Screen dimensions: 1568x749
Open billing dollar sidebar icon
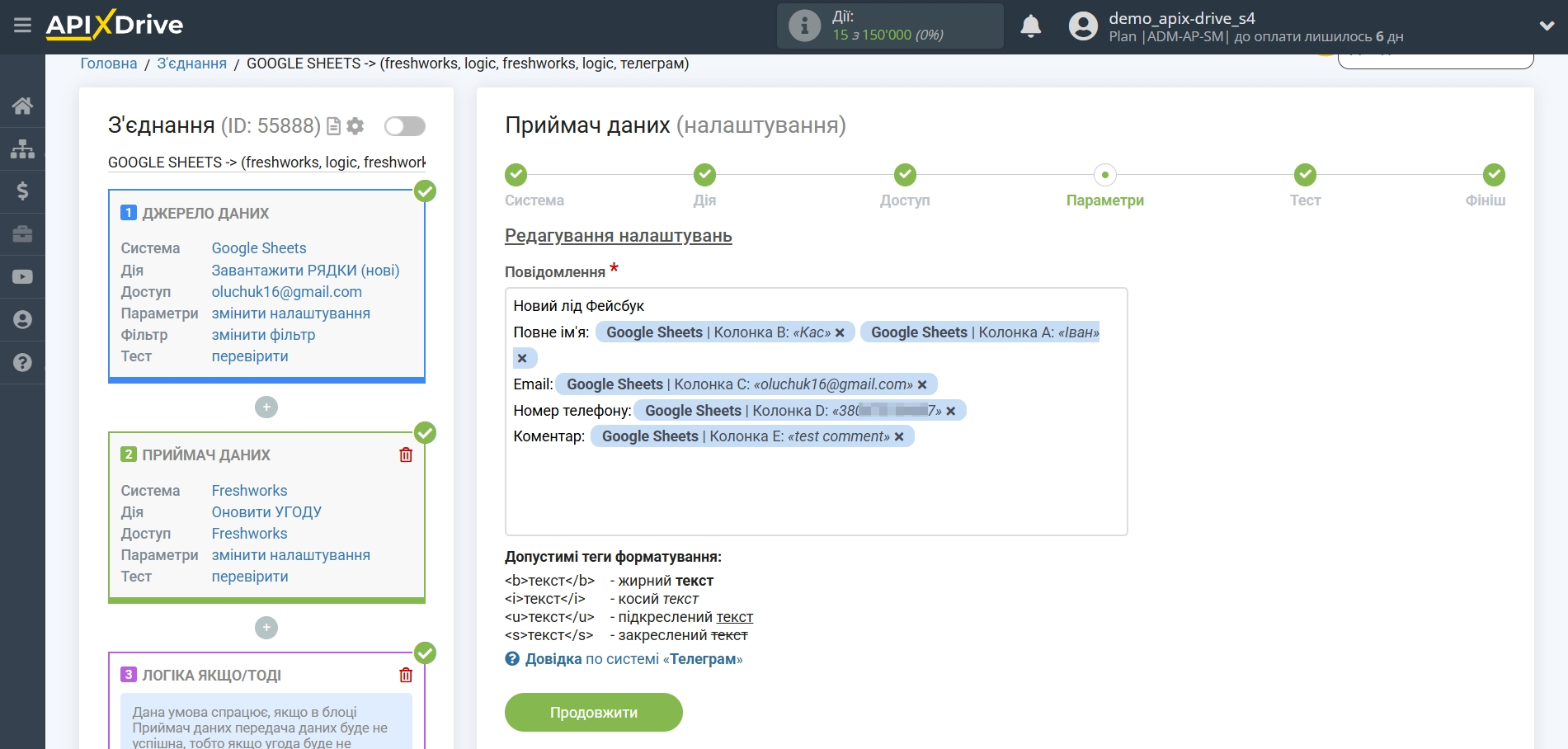22,191
